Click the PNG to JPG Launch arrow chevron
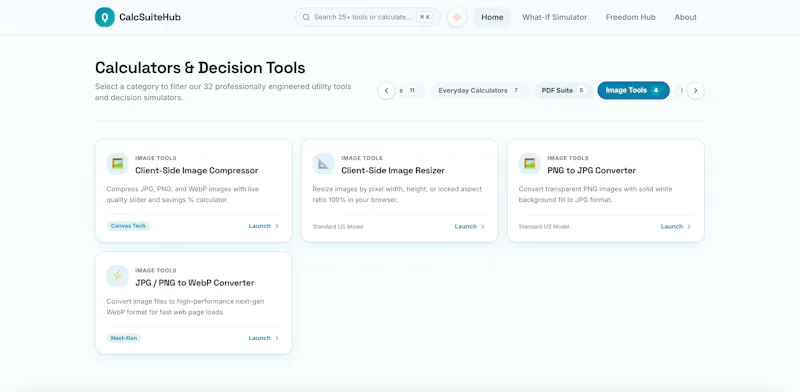 [x=689, y=226]
